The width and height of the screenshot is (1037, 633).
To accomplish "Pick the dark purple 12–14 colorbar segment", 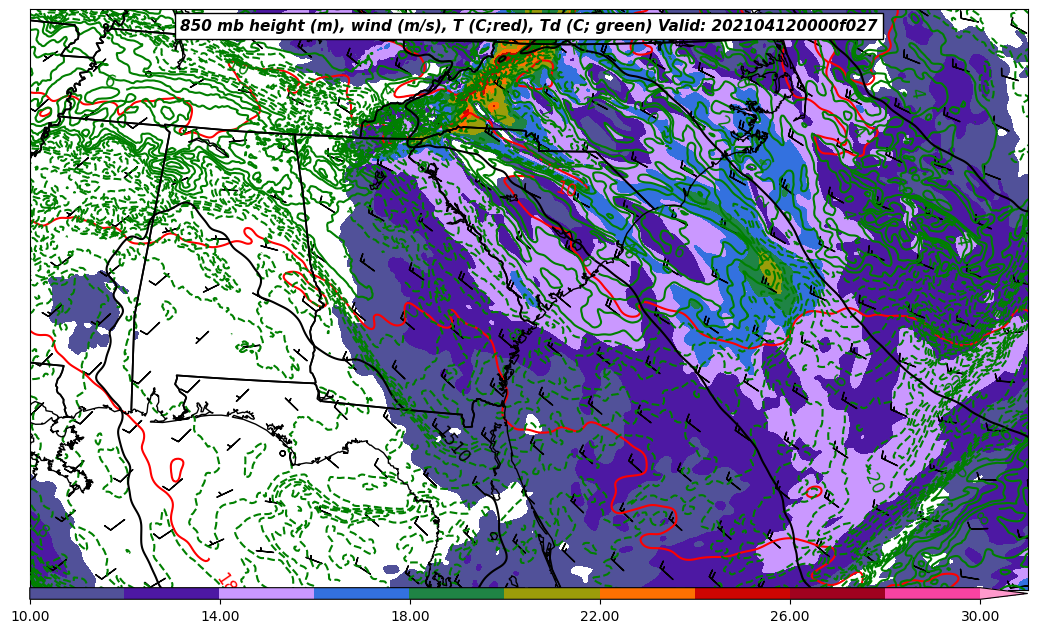I will click(172, 593).
